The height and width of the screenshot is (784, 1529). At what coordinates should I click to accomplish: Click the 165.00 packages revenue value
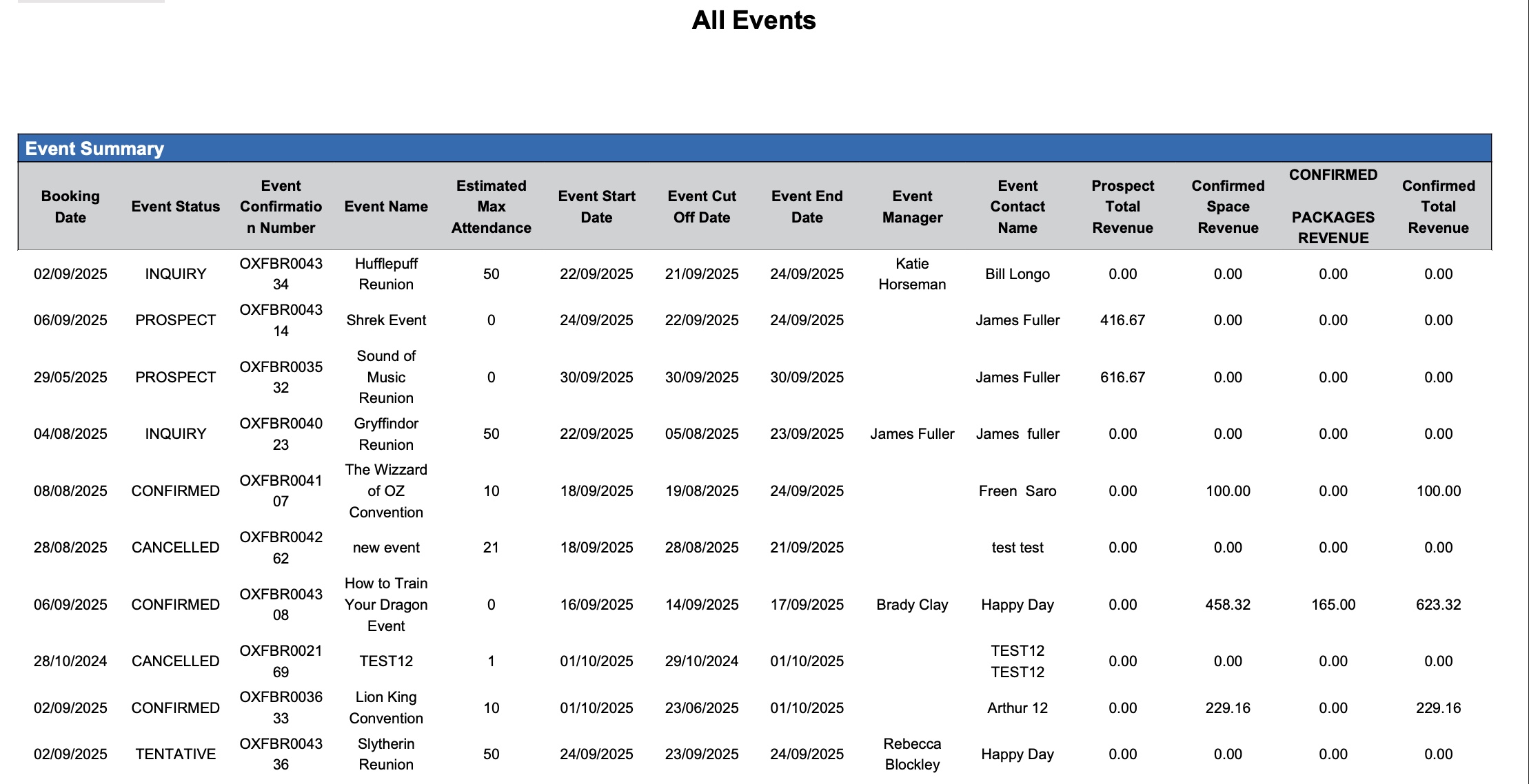pyautogui.click(x=1333, y=605)
